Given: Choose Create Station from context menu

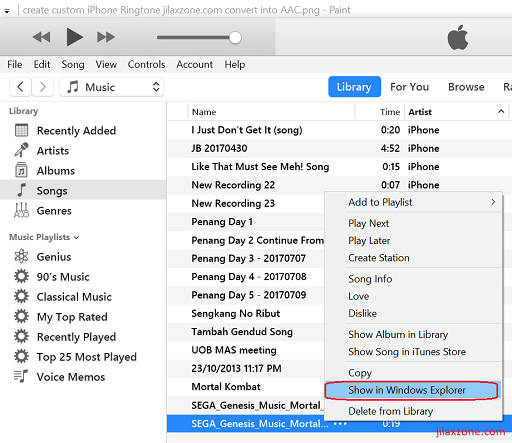Looking at the screenshot, I should 413,258.
